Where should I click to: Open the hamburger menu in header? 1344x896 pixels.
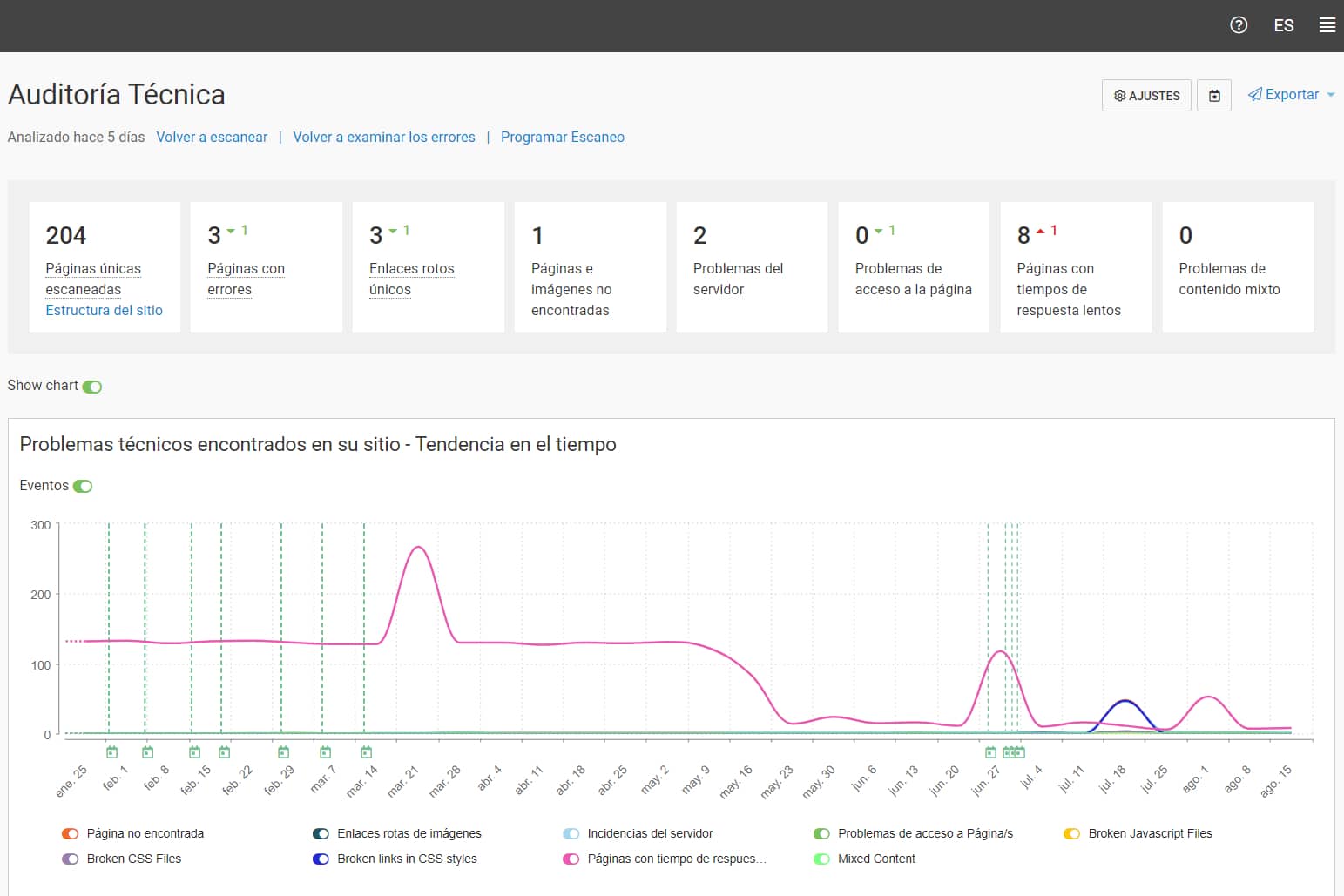(1327, 25)
